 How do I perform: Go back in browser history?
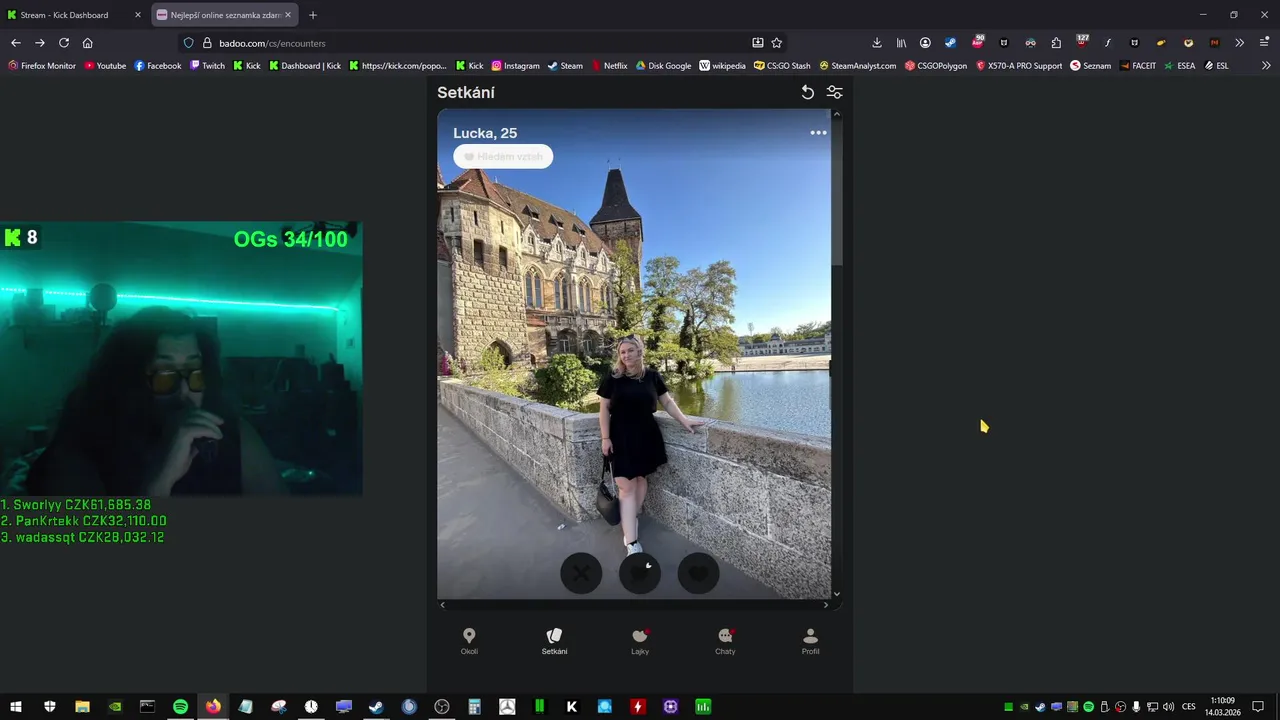coord(15,43)
